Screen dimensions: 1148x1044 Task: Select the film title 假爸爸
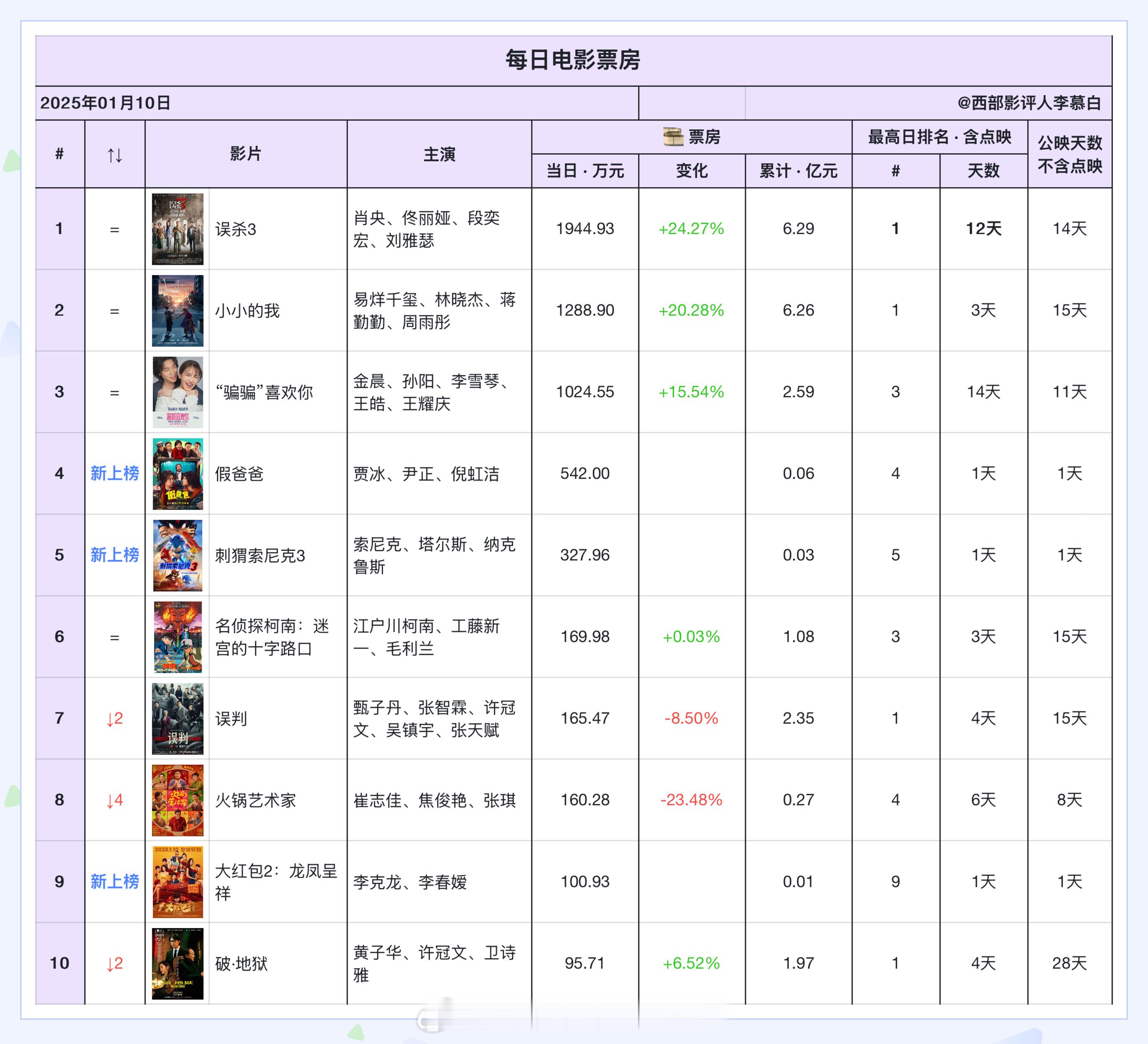tap(239, 473)
